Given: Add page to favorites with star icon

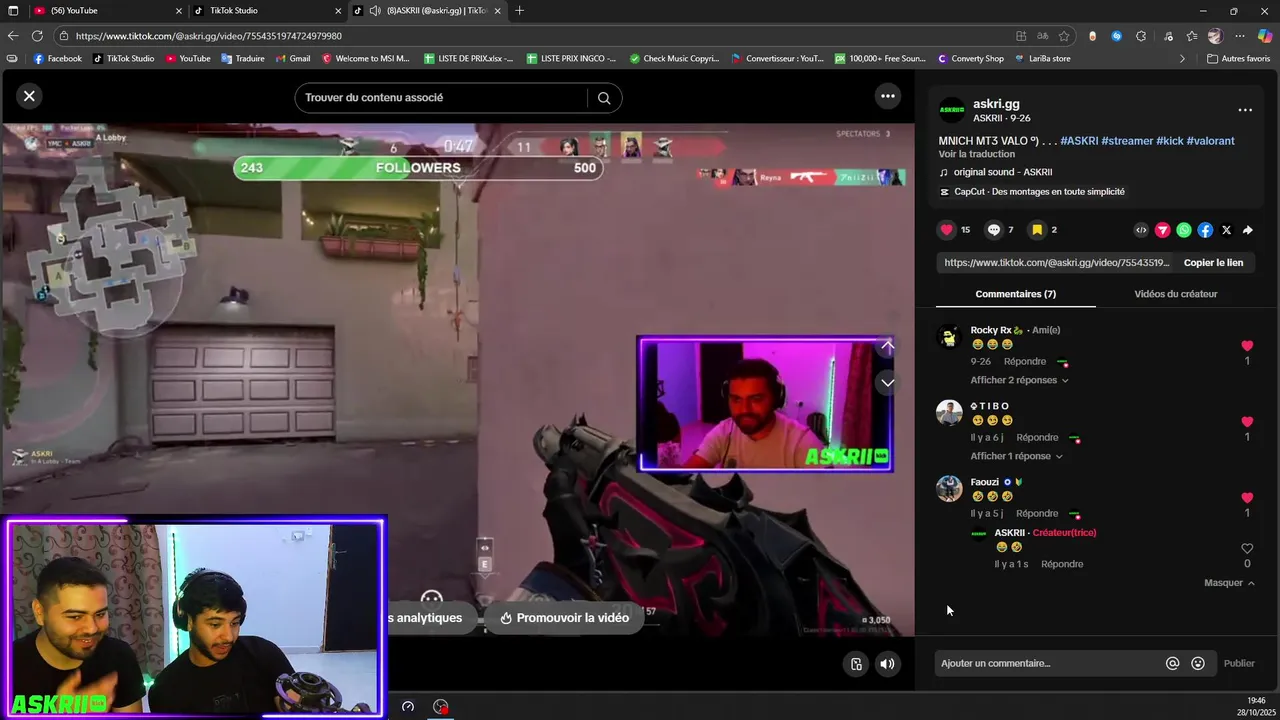Looking at the screenshot, I should (1064, 36).
